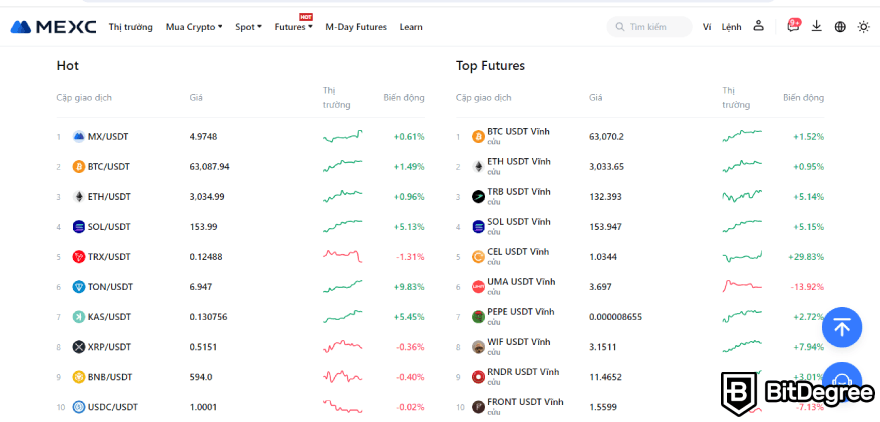This screenshot has height=422, width=880.
Task: Open the TON/USDT trading pair
Action: tap(111, 287)
